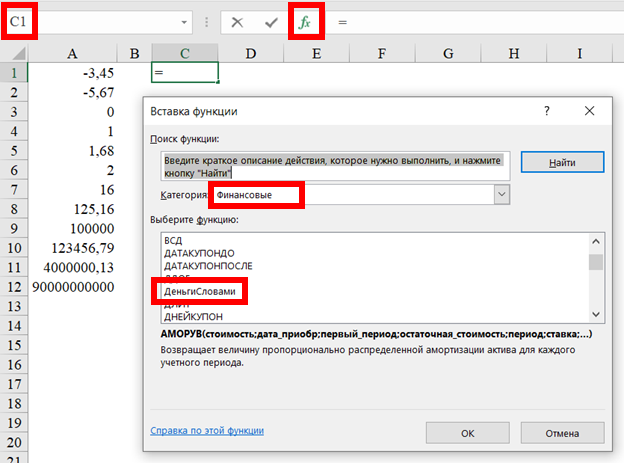Click the function list scrollbar thumb
Image resolution: width=624 pixels, height=463 pixels.
click(x=596, y=262)
